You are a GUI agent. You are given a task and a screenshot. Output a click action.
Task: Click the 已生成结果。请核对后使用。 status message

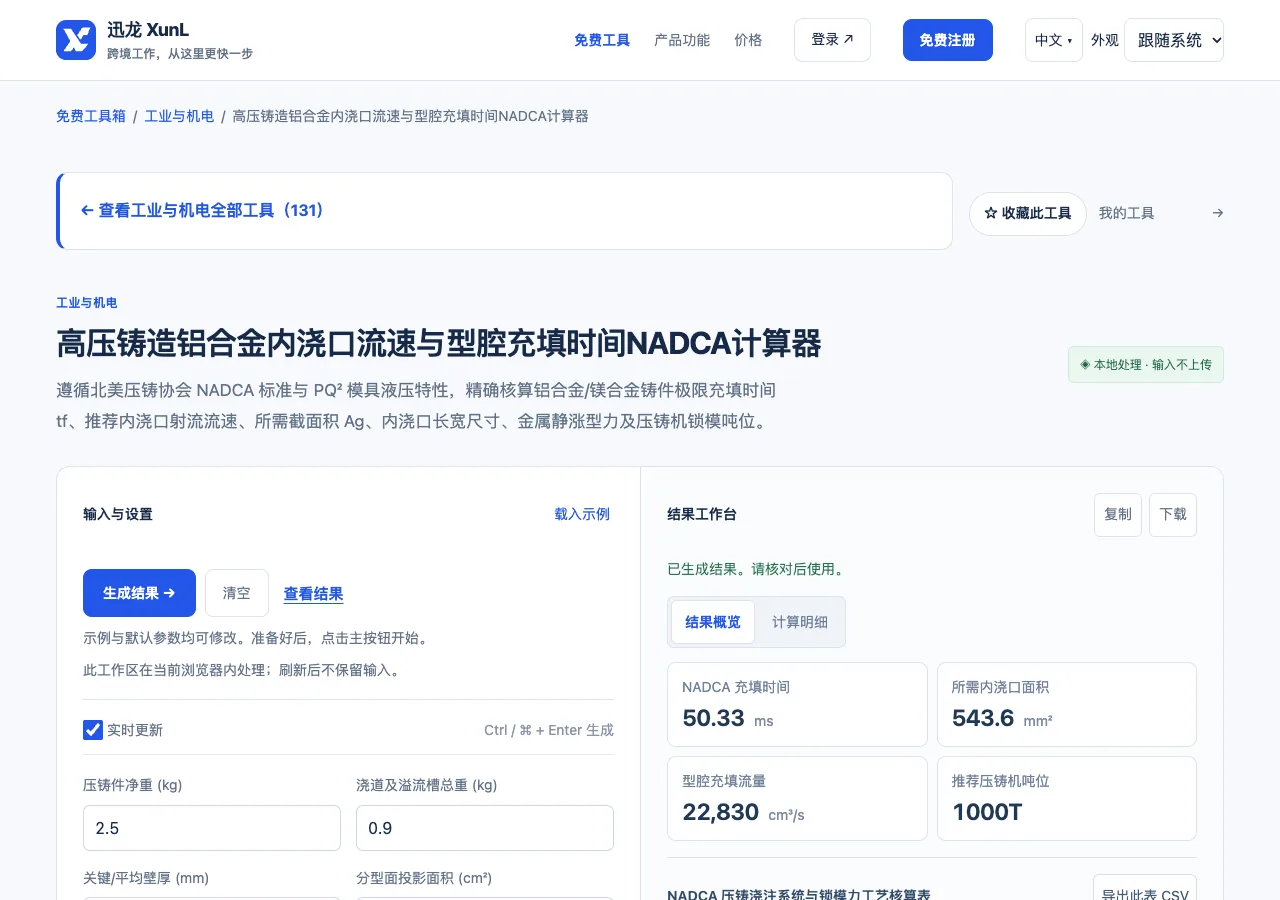[756, 570]
